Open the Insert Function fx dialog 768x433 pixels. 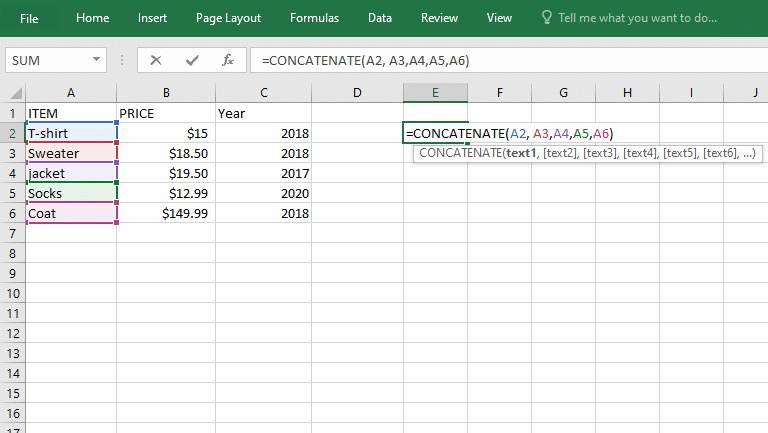point(228,60)
